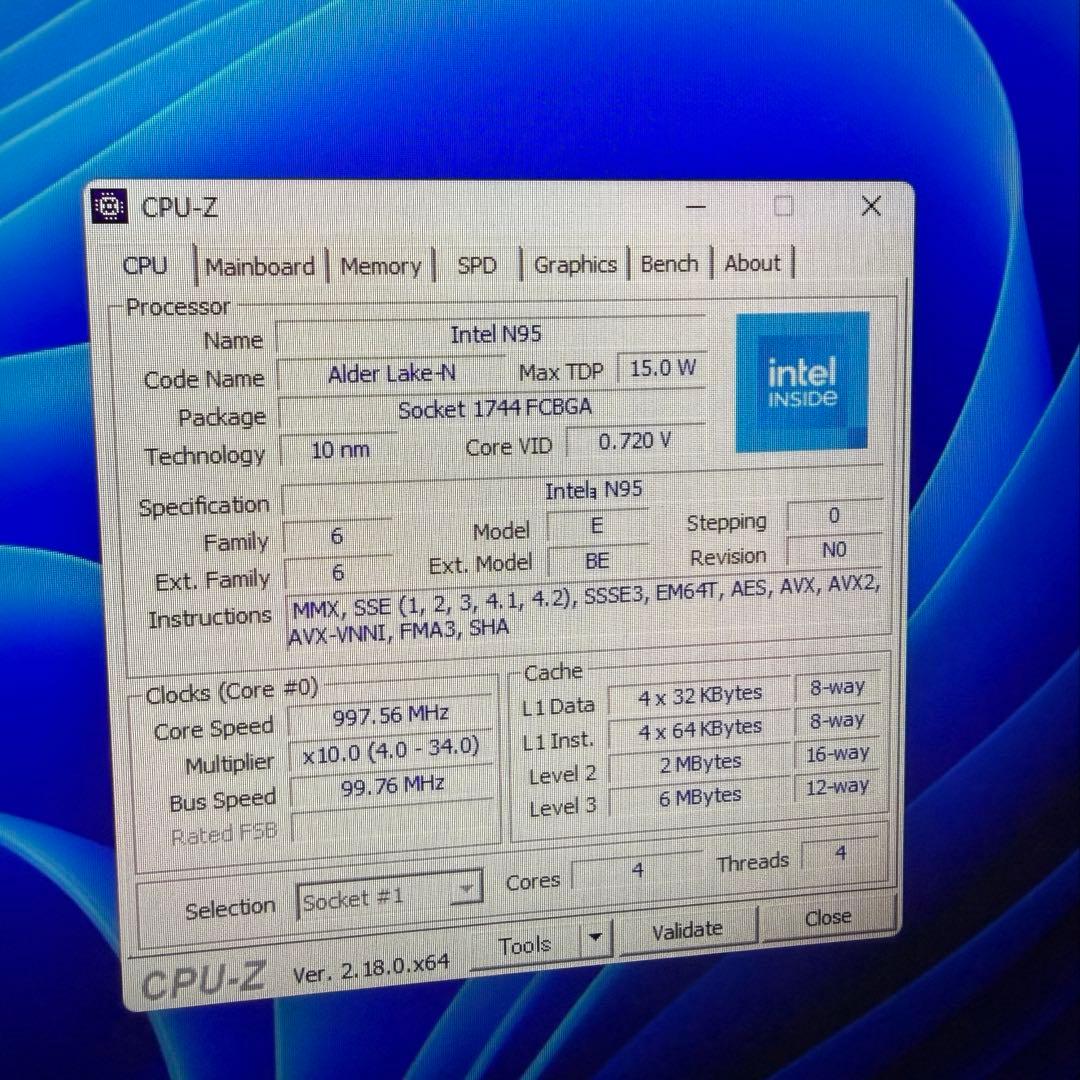Select the Core Speed value field
This screenshot has width=1080, height=1080.
[391, 714]
